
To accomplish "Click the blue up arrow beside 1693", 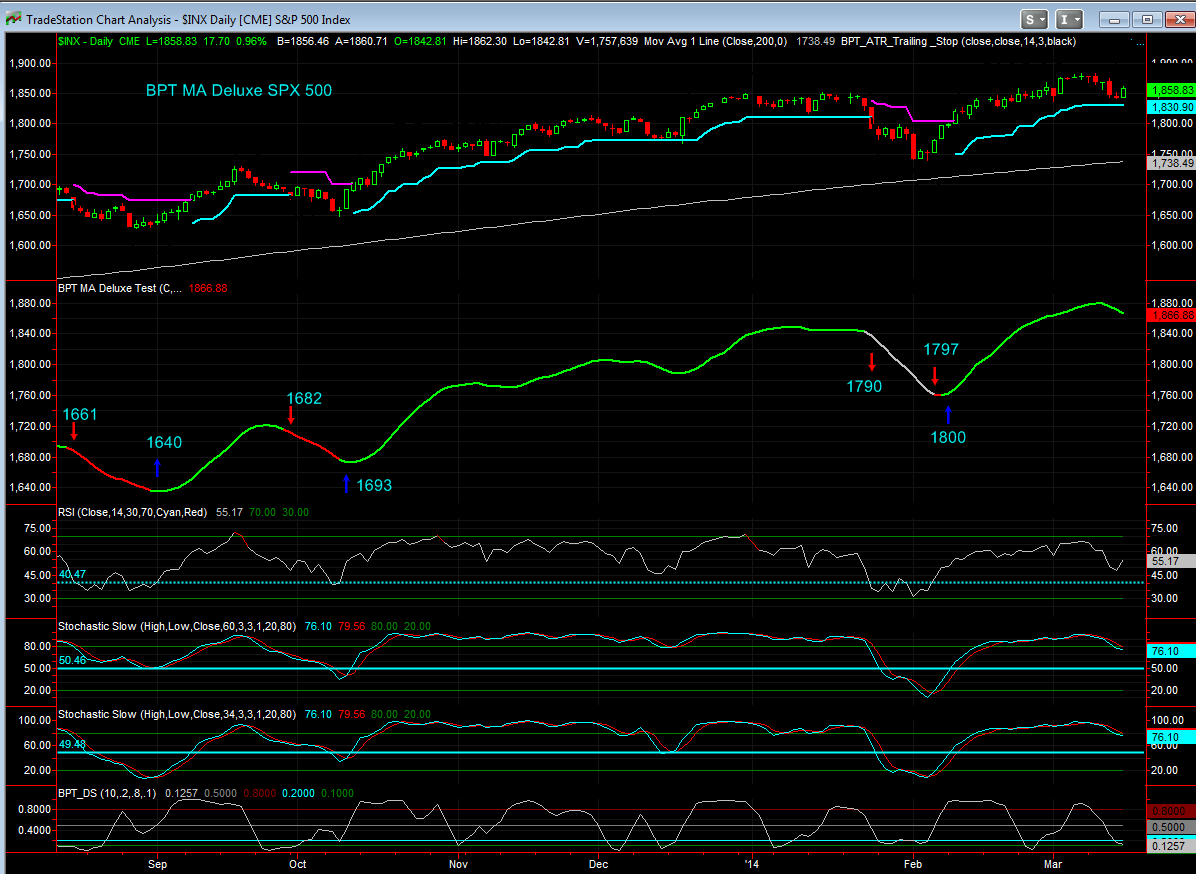I will 346,484.
